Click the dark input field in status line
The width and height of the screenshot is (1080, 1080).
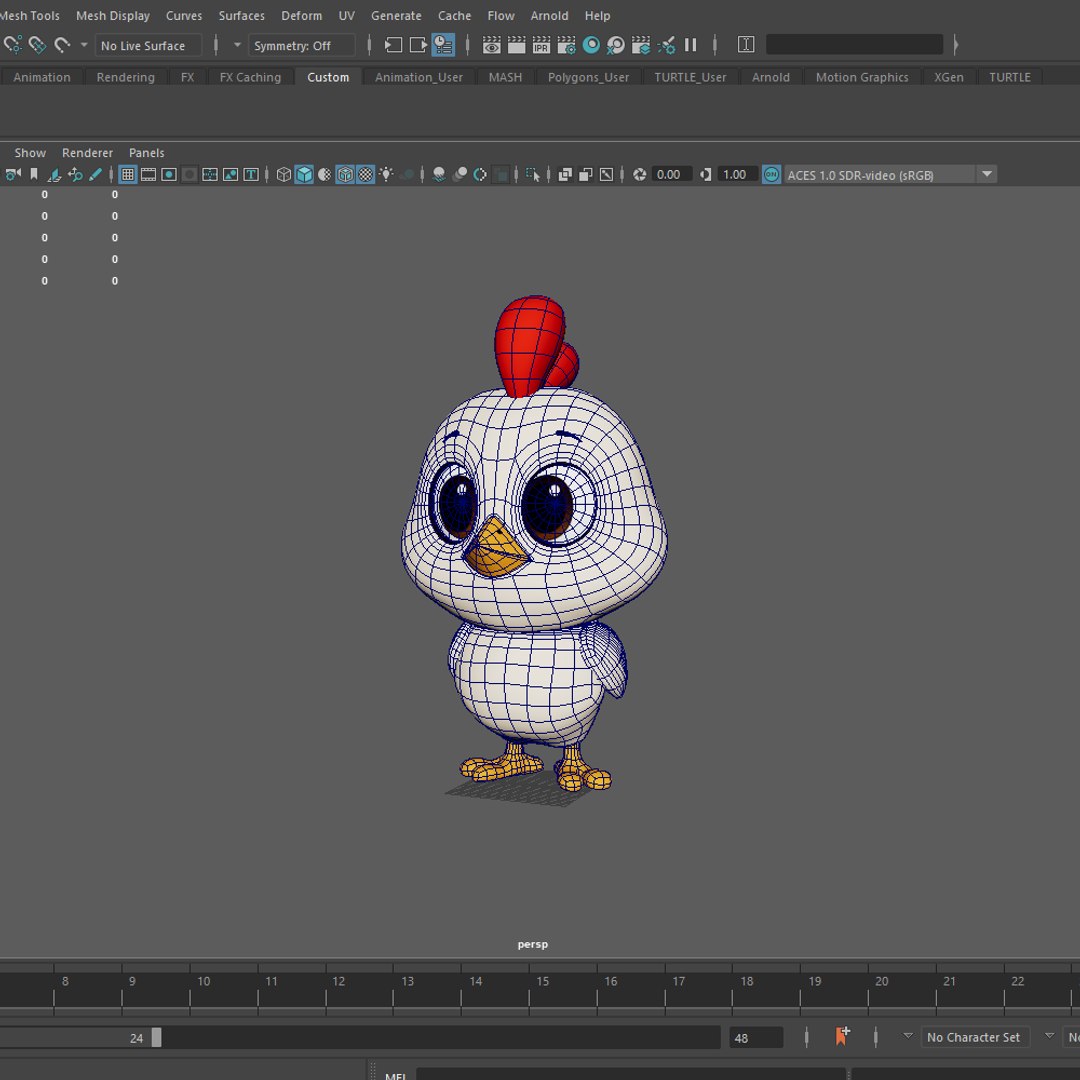click(854, 45)
